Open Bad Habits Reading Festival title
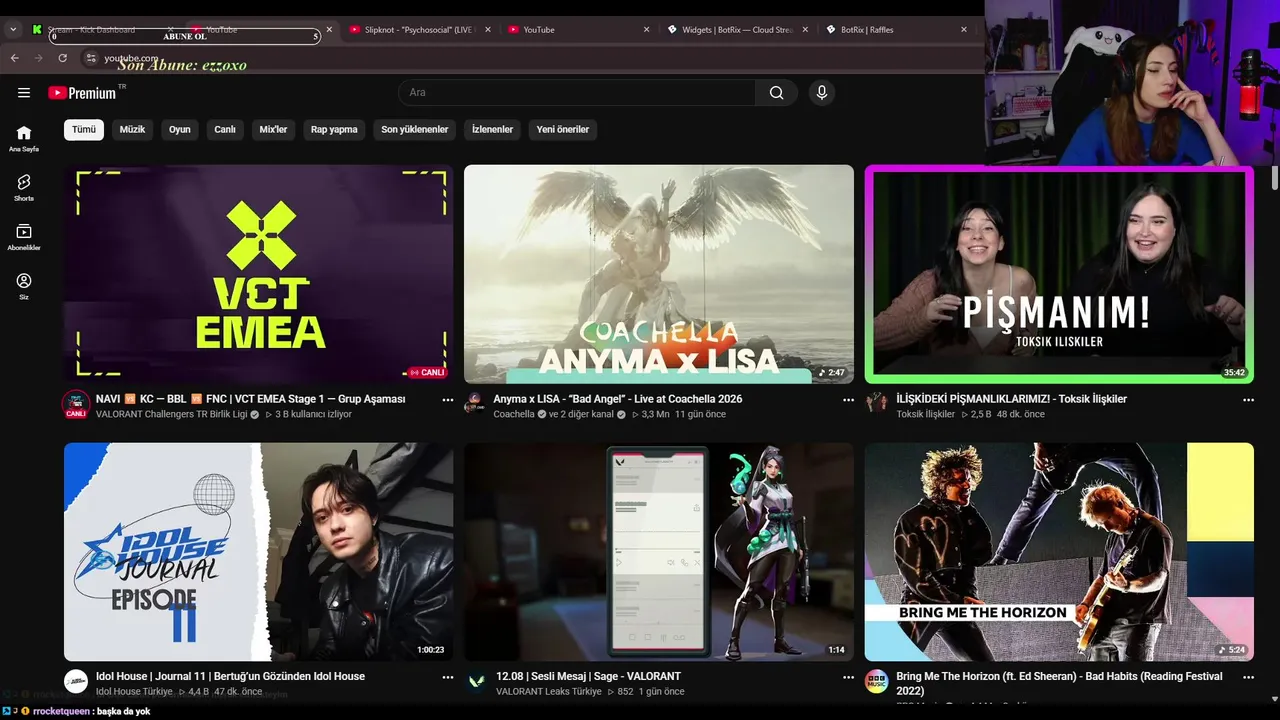Image resolution: width=1280 pixels, height=720 pixels. coord(1059,683)
